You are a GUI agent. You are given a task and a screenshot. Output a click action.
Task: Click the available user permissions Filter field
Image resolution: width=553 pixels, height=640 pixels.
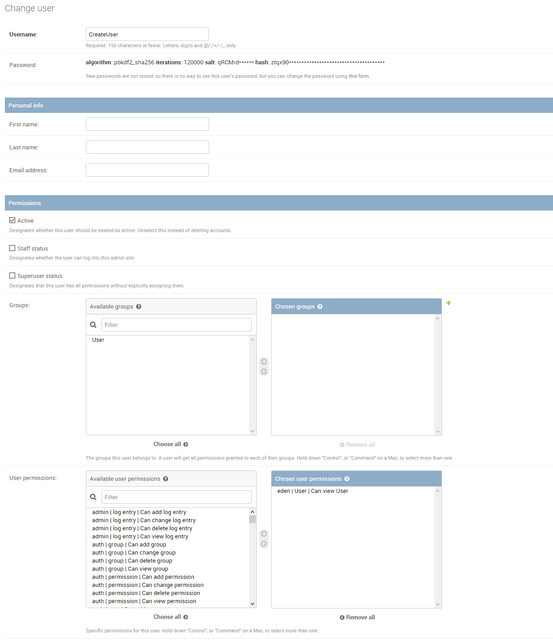tap(176, 497)
